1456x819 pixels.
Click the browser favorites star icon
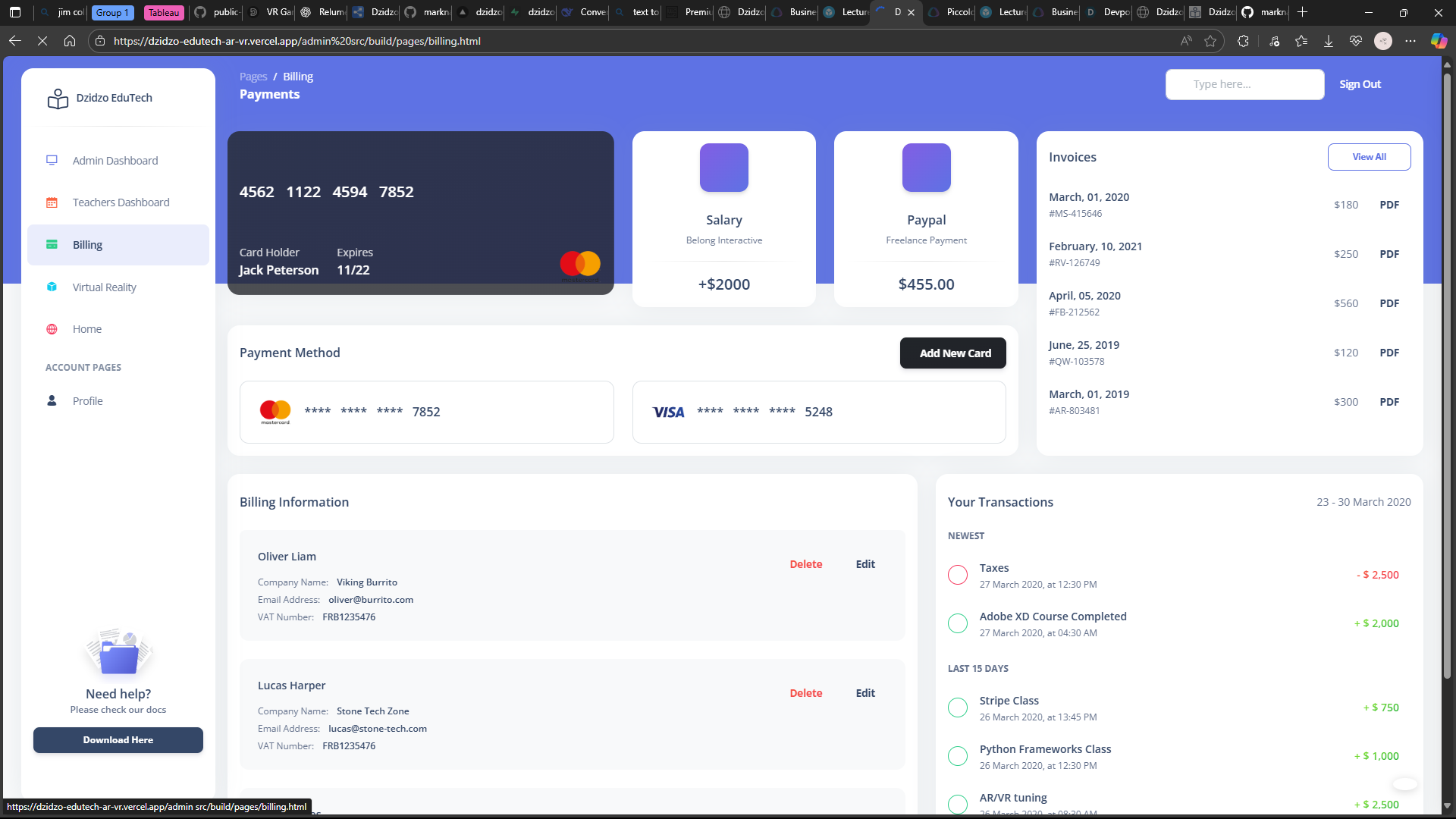click(x=1210, y=41)
